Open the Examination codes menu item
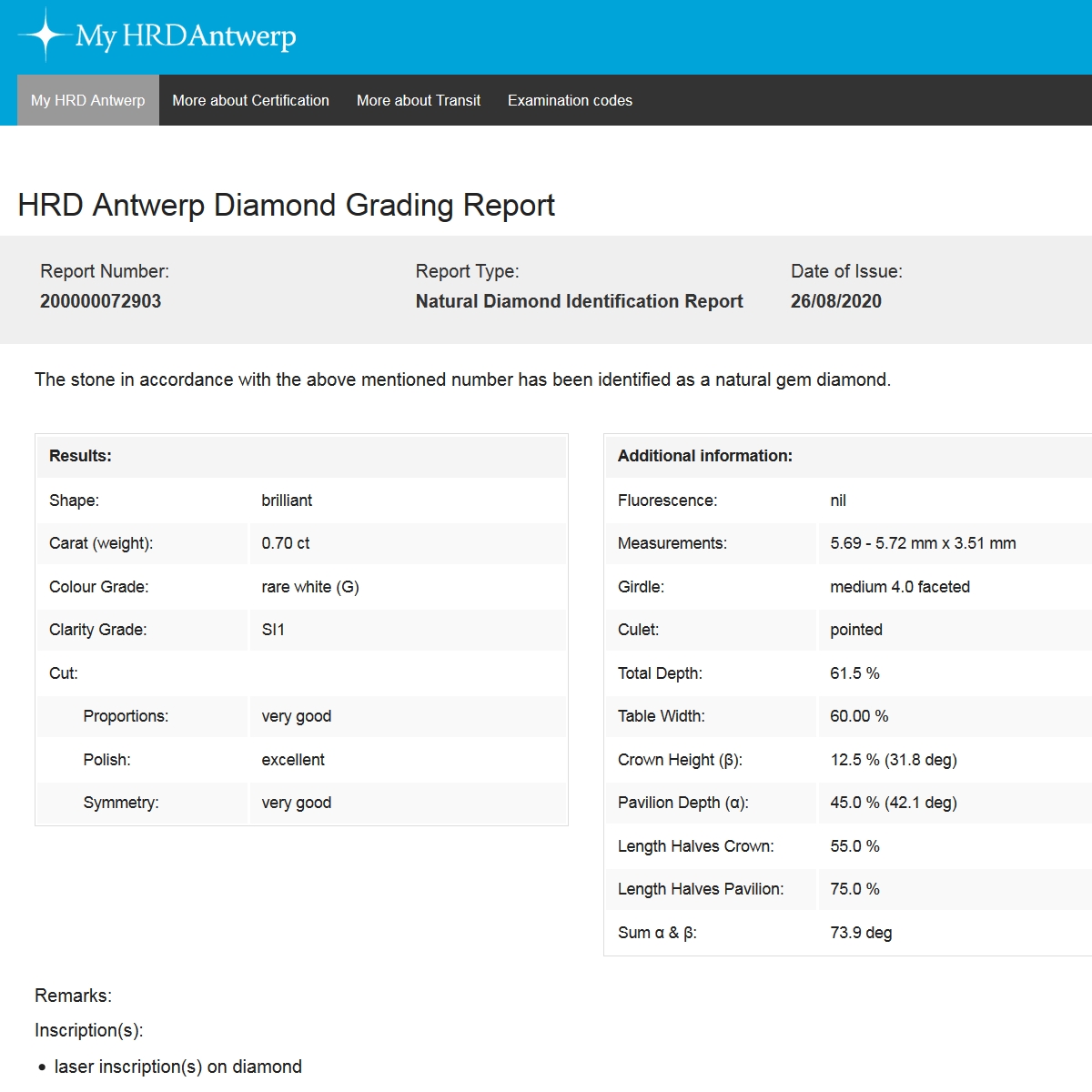Viewport: 1092px width, 1092px height. click(x=570, y=100)
